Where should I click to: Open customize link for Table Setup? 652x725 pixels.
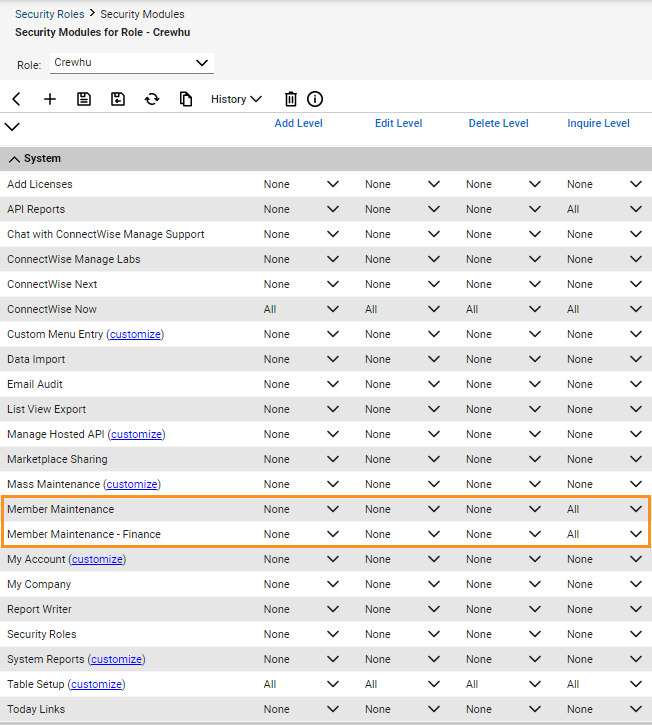pyautogui.click(x=97, y=684)
